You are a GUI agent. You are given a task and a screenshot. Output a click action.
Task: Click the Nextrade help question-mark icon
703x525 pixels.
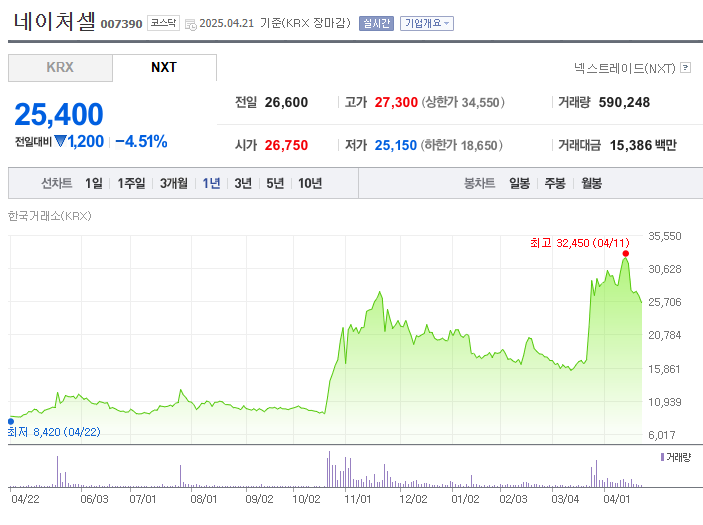[685, 68]
